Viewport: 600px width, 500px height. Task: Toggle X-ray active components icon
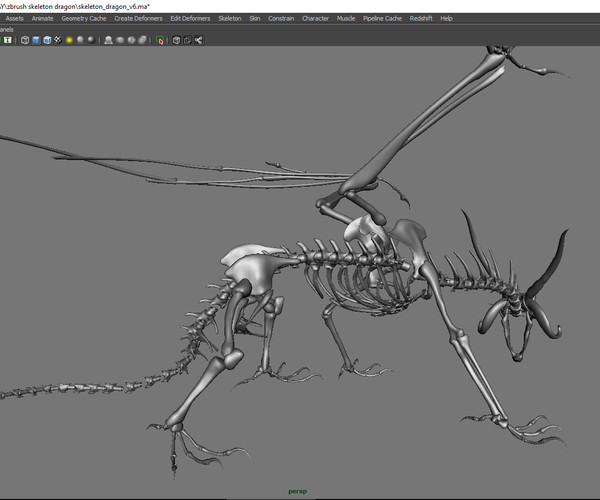pyautogui.click(x=188, y=40)
